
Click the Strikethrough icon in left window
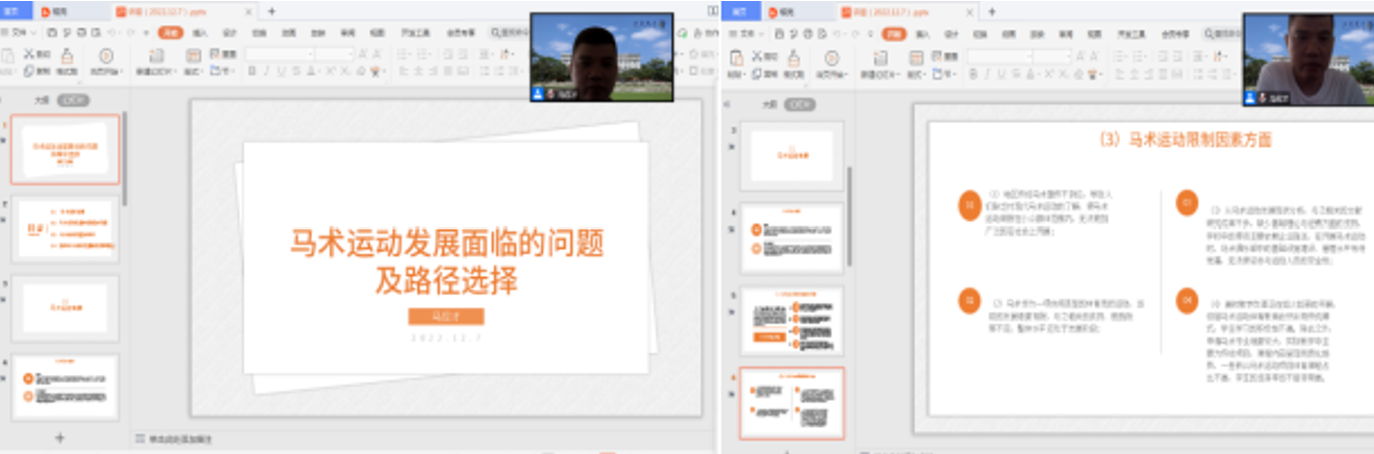[x=296, y=72]
